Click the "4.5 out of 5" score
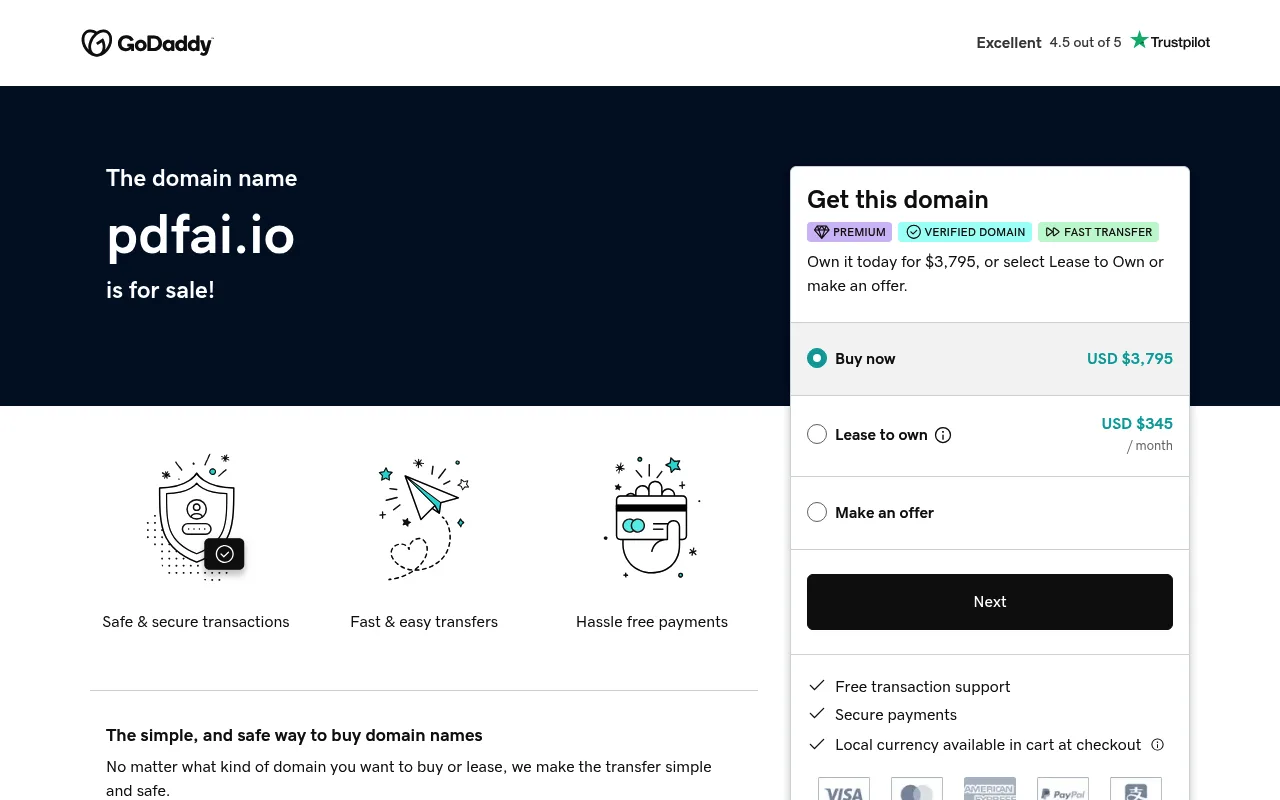 [1085, 42]
